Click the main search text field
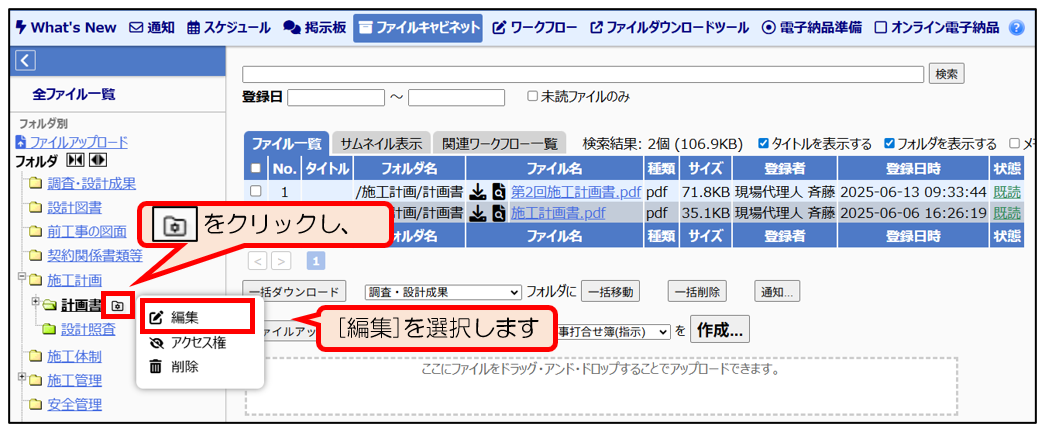1046x431 pixels. click(582, 74)
